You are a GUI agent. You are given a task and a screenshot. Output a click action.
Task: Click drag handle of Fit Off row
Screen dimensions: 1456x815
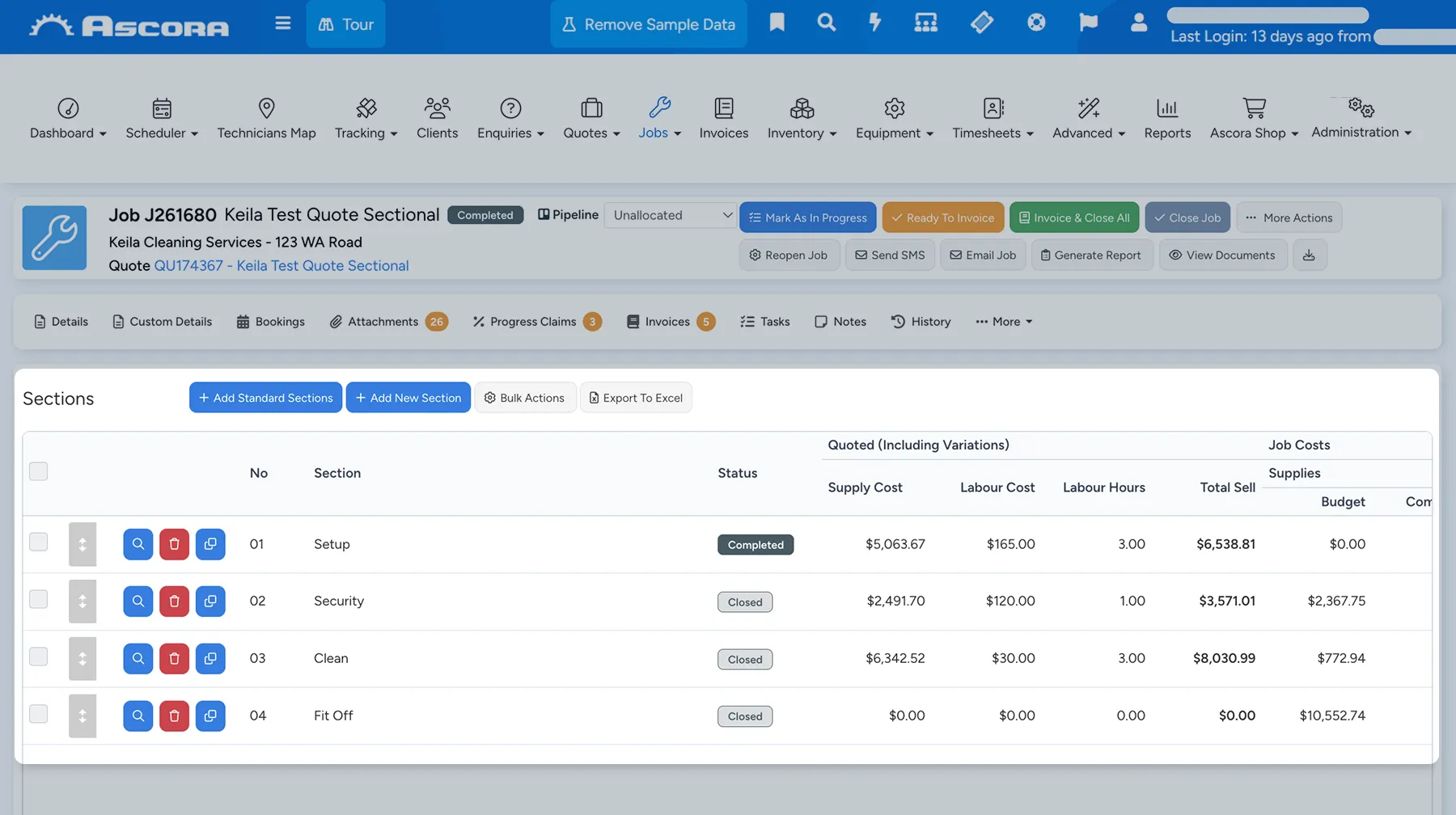(x=83, y=716)
